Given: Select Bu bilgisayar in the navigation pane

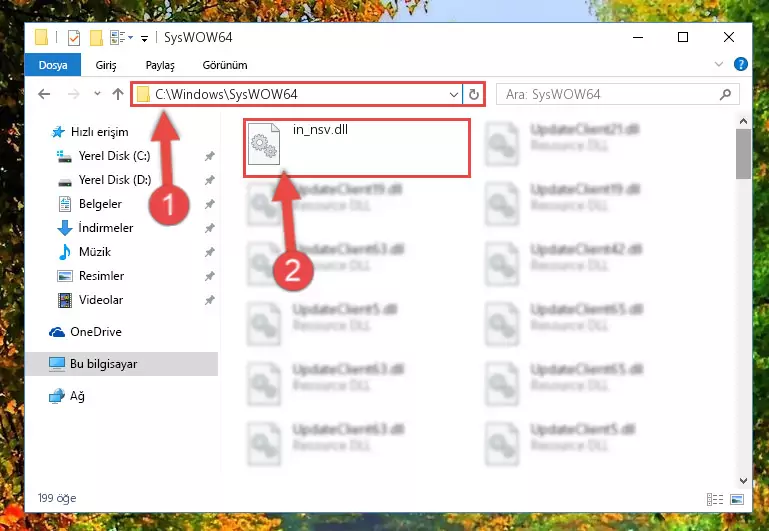Looking at the screenshot, I should (121, 364).
